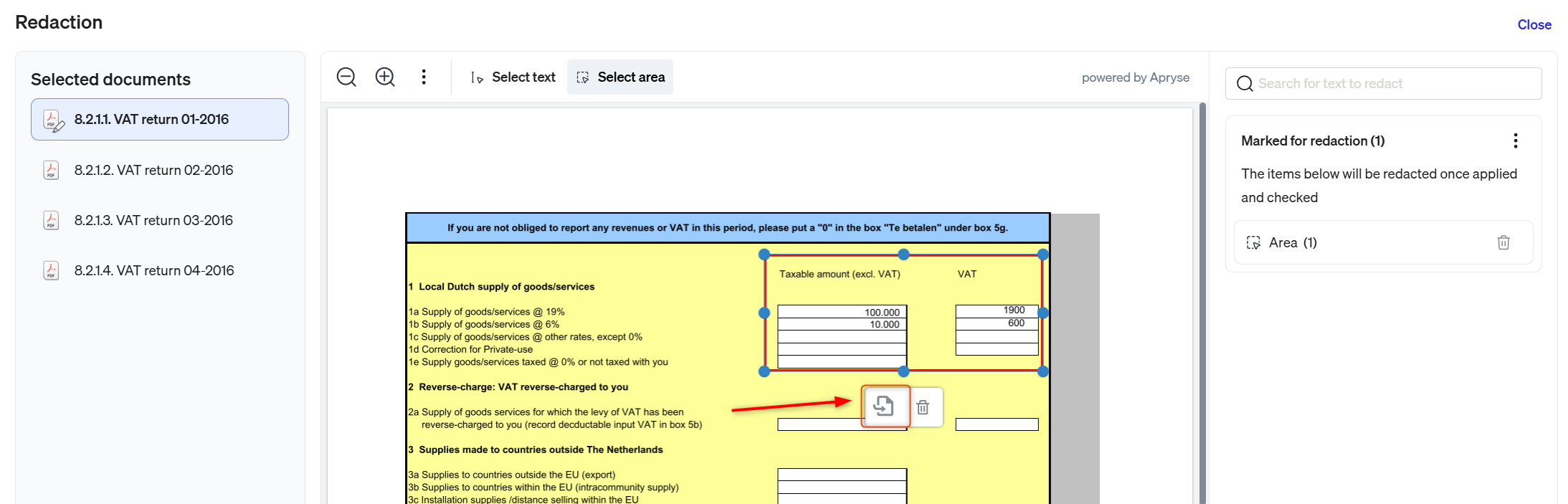This screenshot has height=504, width=1568.
Task: Click the empty box for line 2a taxable amount
Action: 842,424
